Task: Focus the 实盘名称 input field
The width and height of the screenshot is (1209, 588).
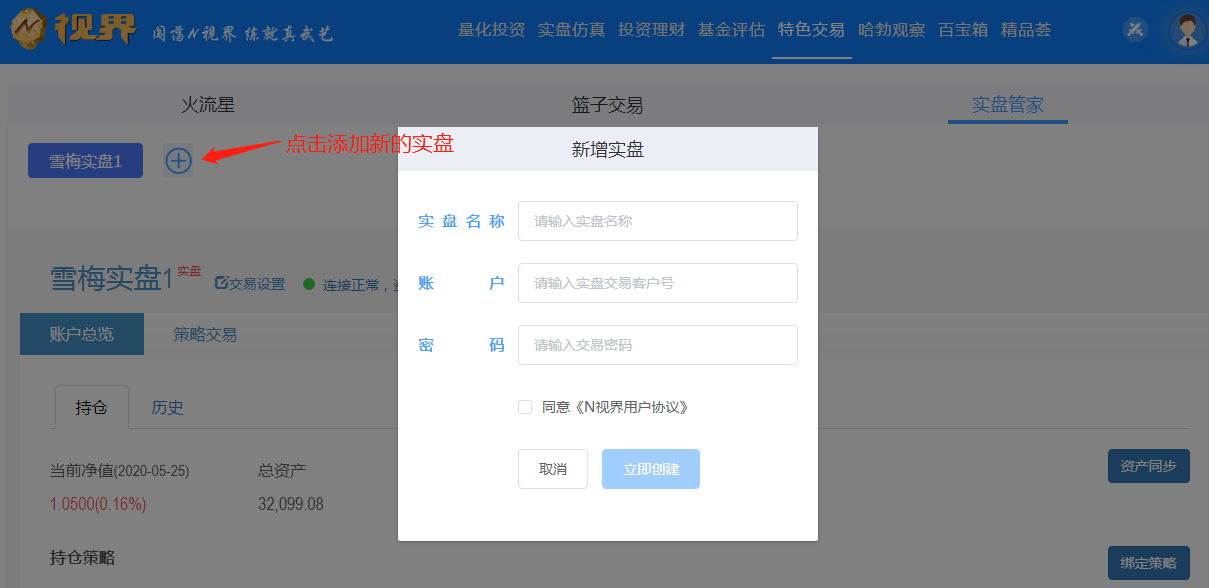Action: pyautogui.click(x=658, y=221)
